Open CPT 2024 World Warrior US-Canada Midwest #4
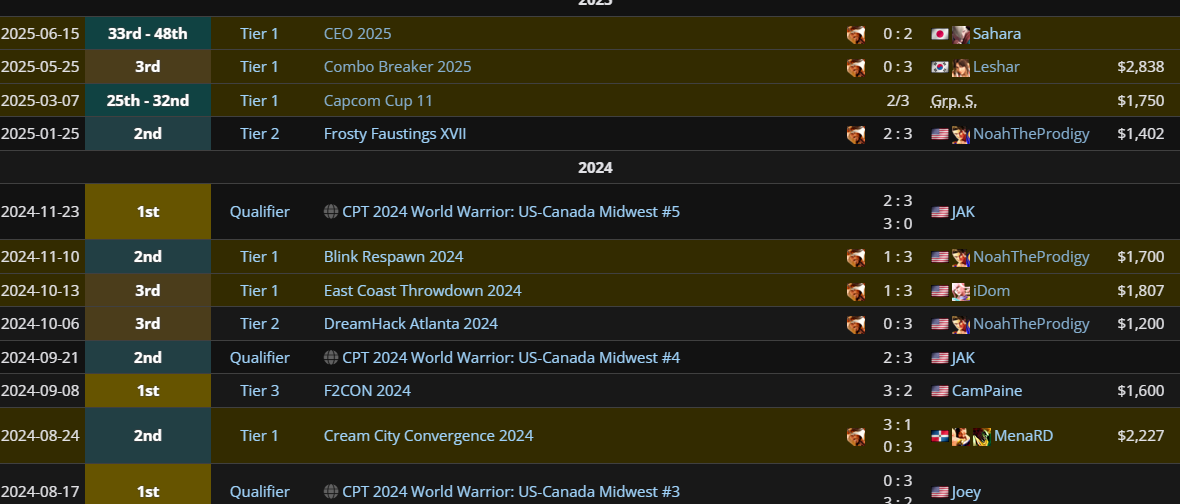This screenshot has width=1180, height=504. (x=511, y=357)
